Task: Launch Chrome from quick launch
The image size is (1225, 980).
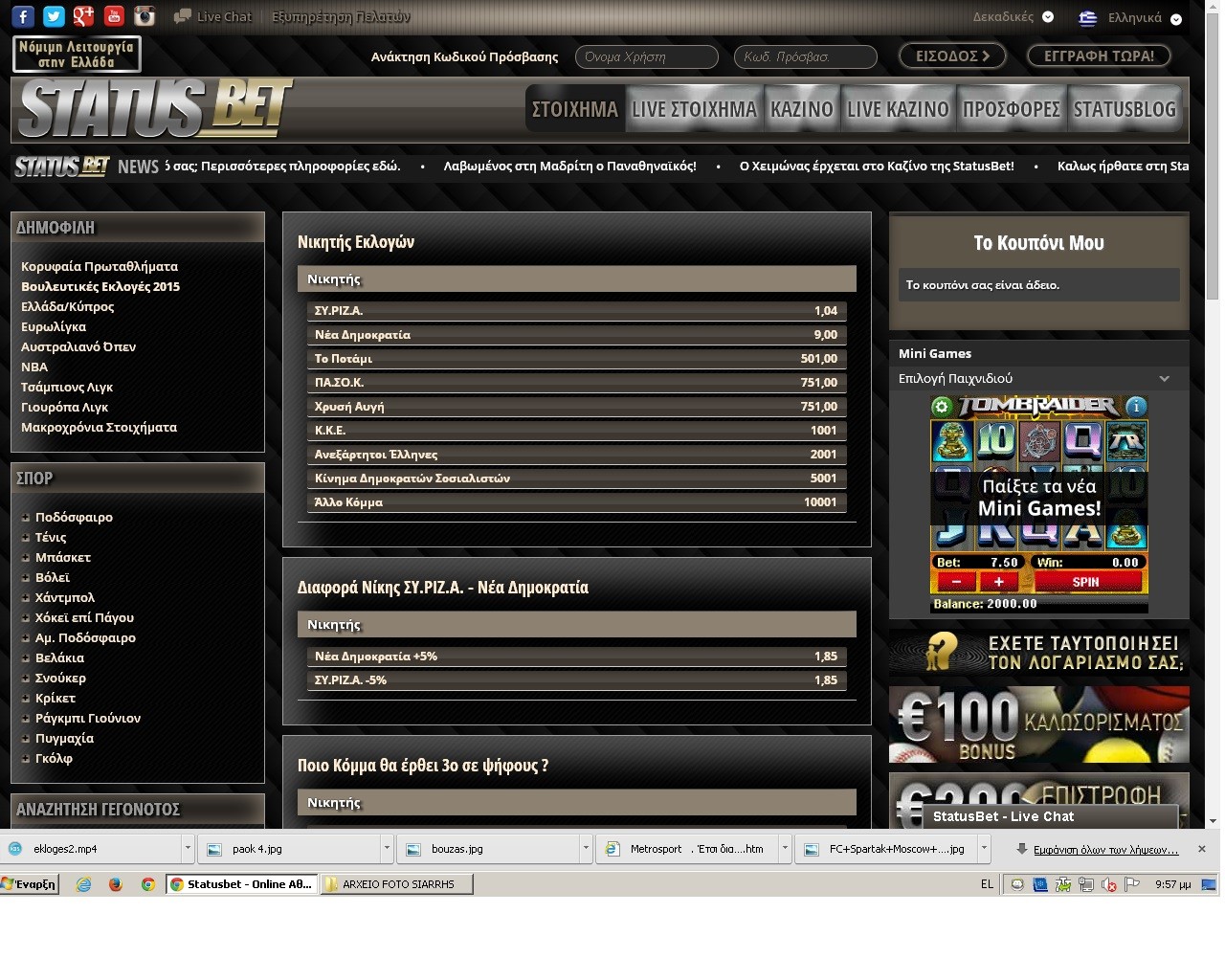Action: pyautogui.click(x=148, y=884)
